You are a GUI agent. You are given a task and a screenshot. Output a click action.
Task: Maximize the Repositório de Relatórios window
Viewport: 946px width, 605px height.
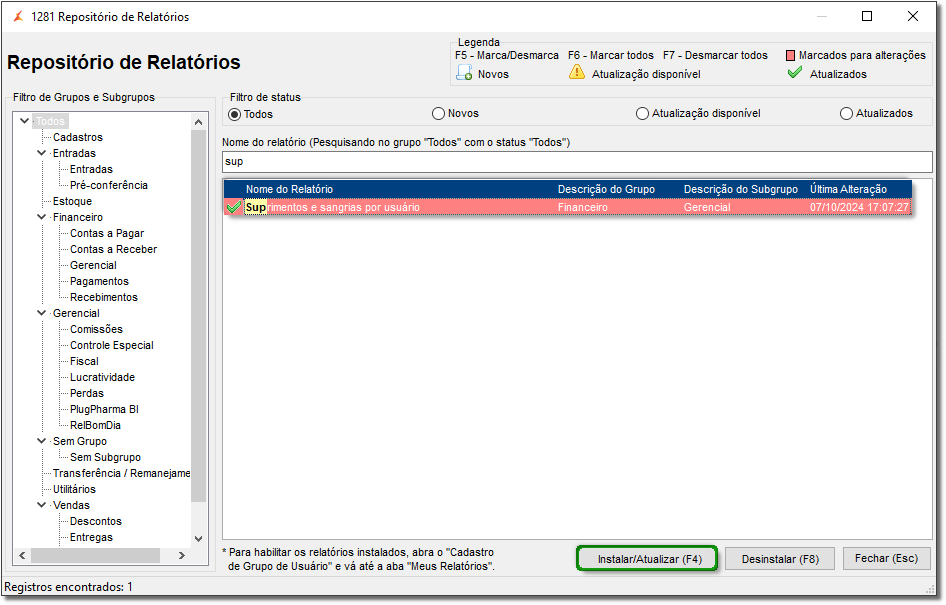click(x=867, y=16)
